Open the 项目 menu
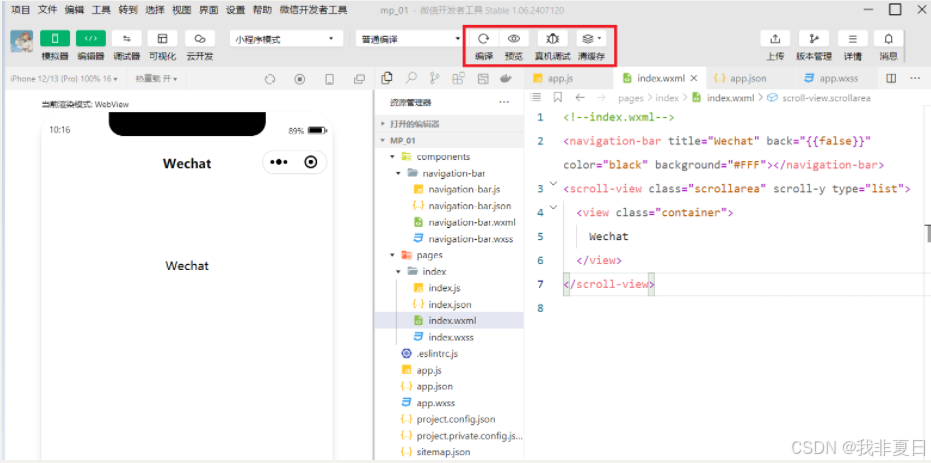 [21, 10]
